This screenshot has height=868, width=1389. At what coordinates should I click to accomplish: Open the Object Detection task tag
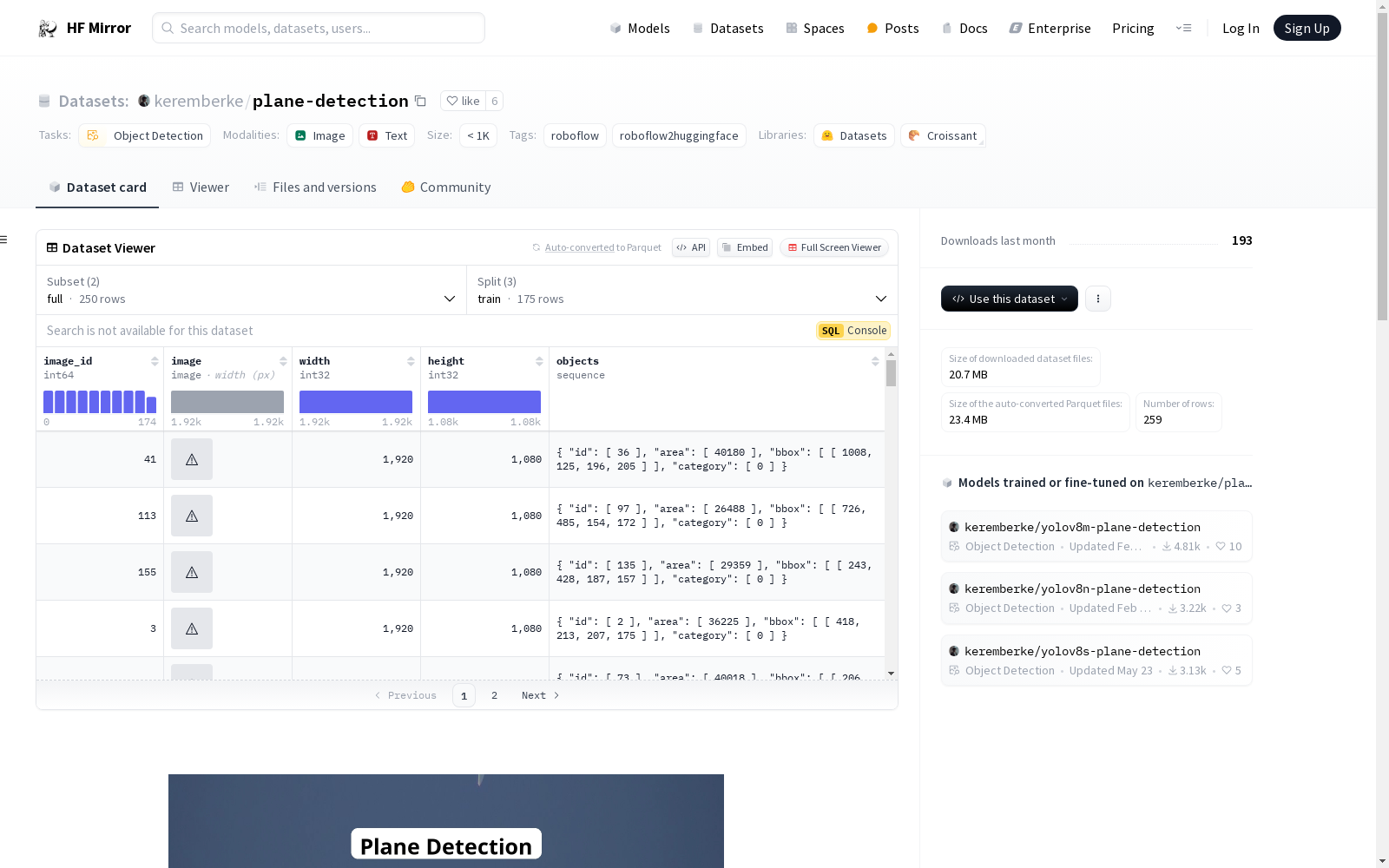[145, 135]
